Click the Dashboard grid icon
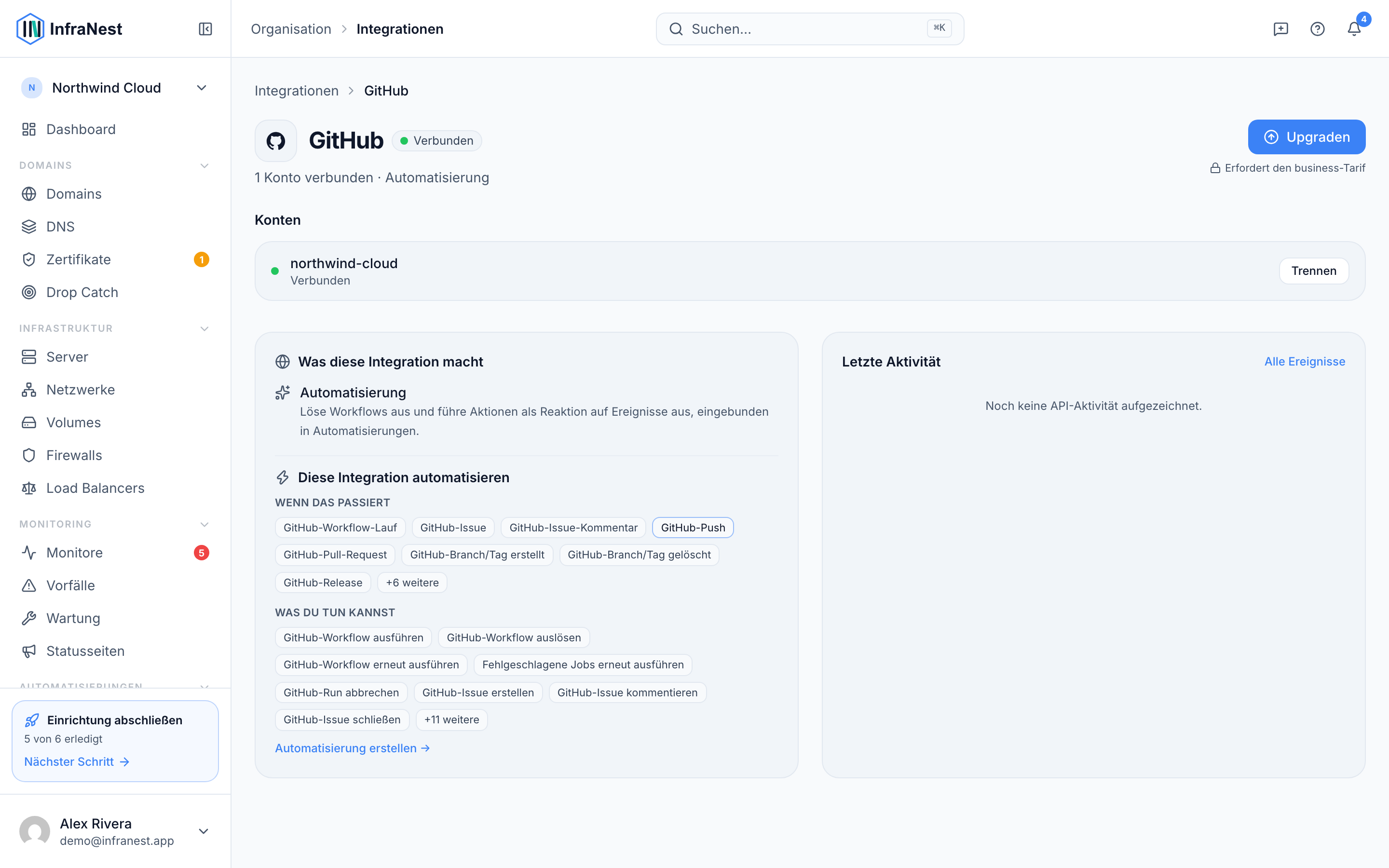Image resolution: width=1389 pixels, height=868 pixels. [29, 129]
